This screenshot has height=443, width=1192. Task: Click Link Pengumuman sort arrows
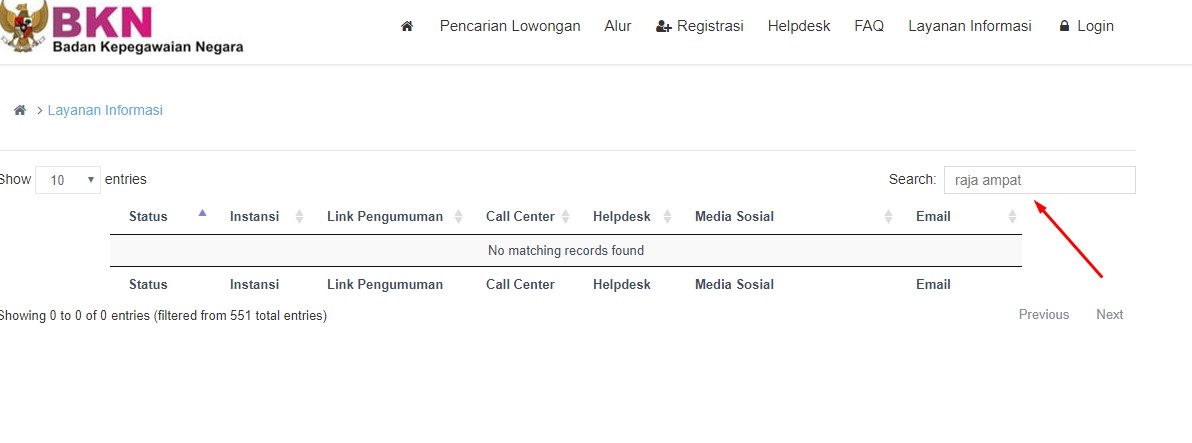pyautogui.click(x=459, y=217)
